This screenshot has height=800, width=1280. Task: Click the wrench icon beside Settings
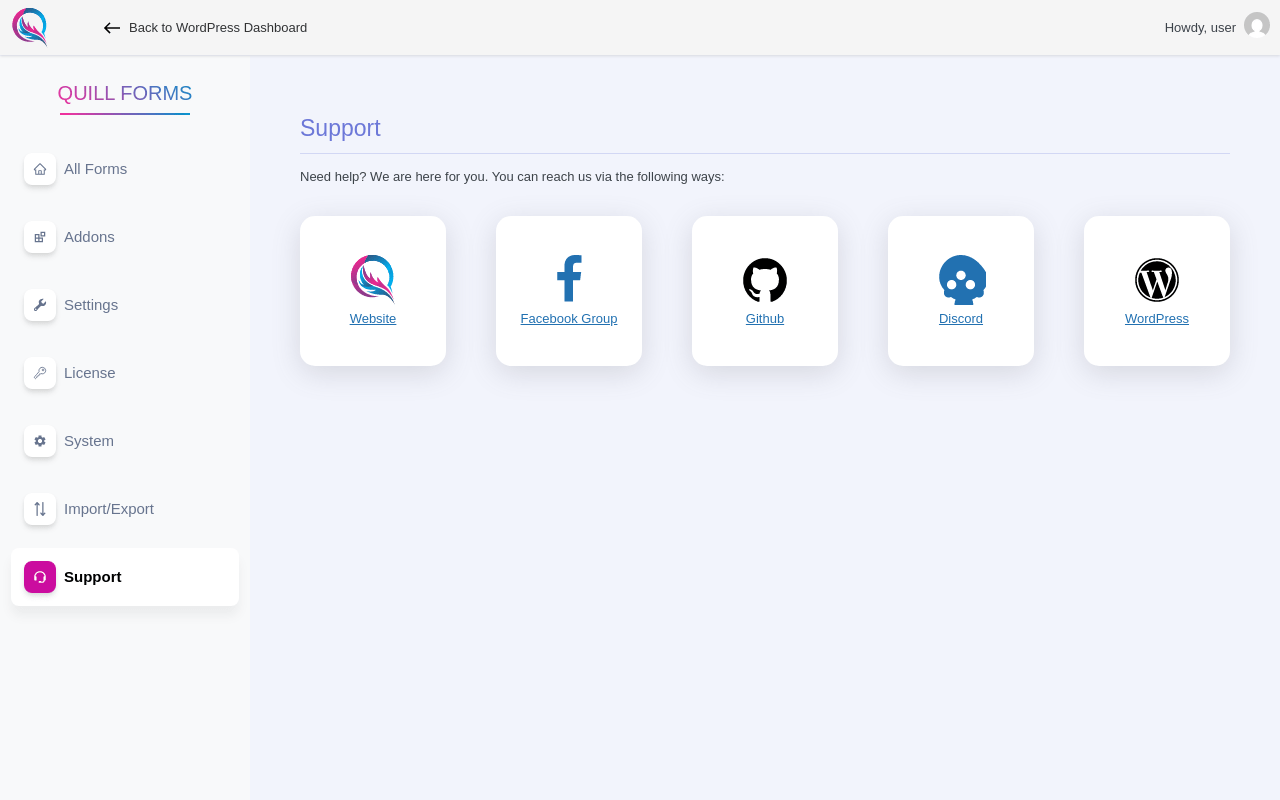tap(40, 305)
